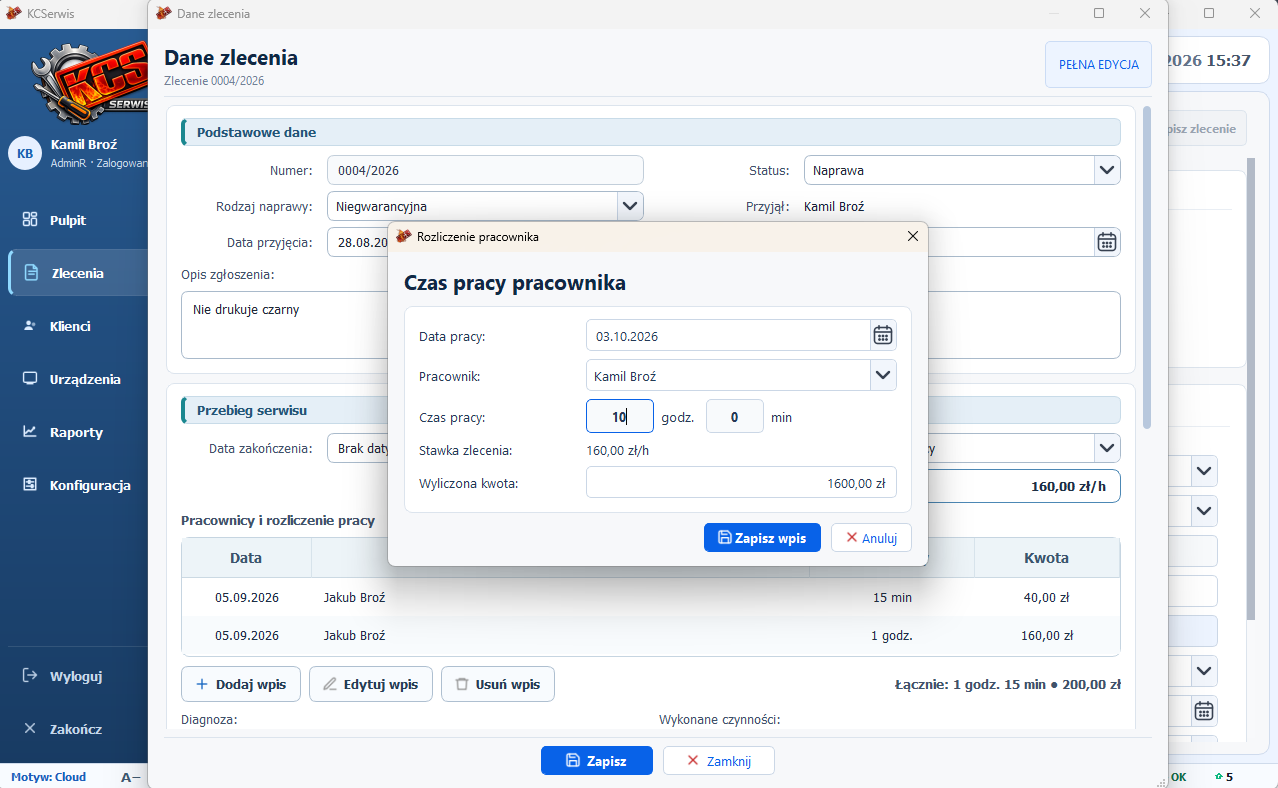Click the background KCSerwis window scrollbar
Viewport: 1278px width, 788px height.
[x=1250, y=388]
